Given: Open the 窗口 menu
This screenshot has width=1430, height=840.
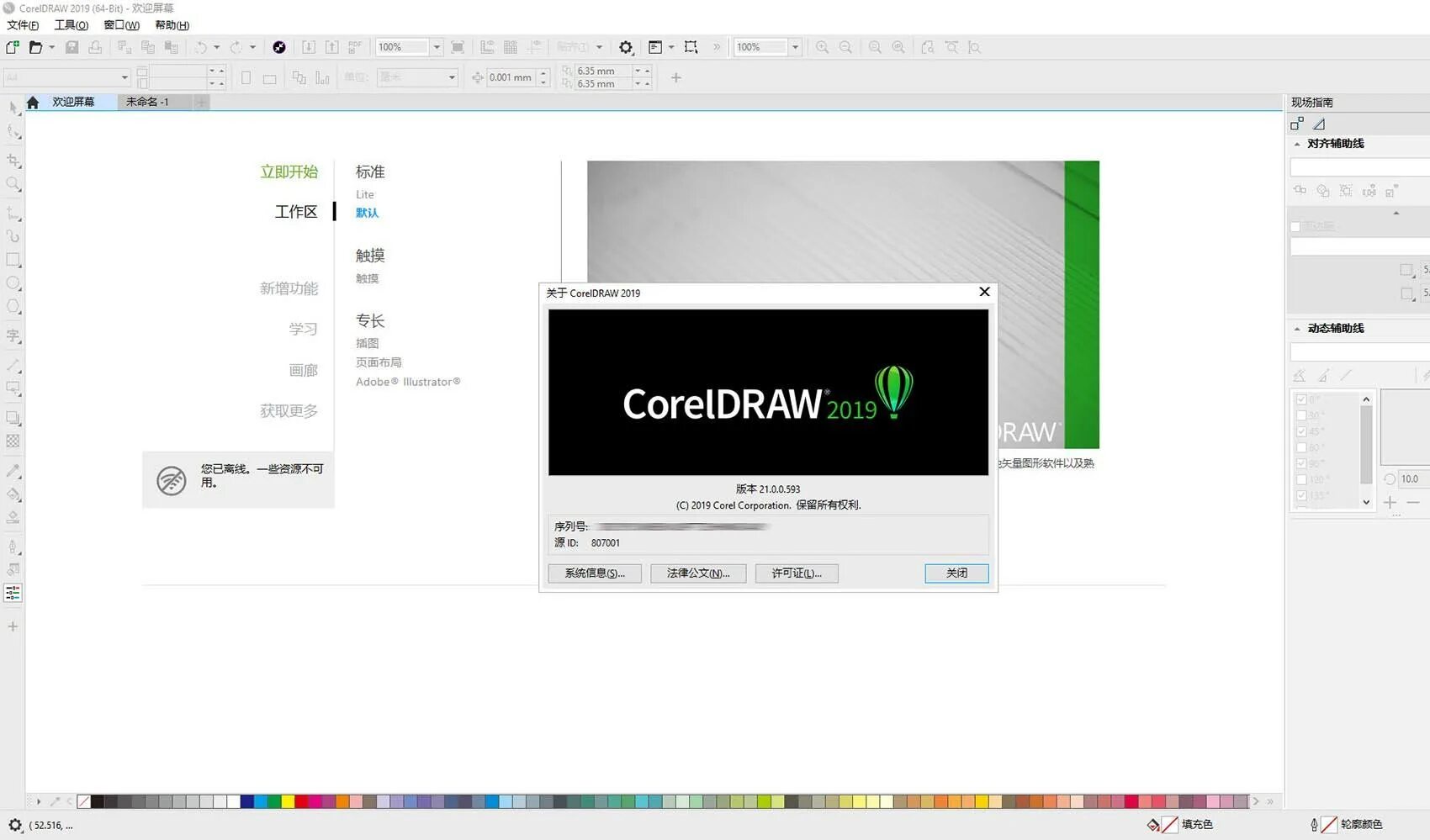Looking at the screenshot, I should pos(121,25).
